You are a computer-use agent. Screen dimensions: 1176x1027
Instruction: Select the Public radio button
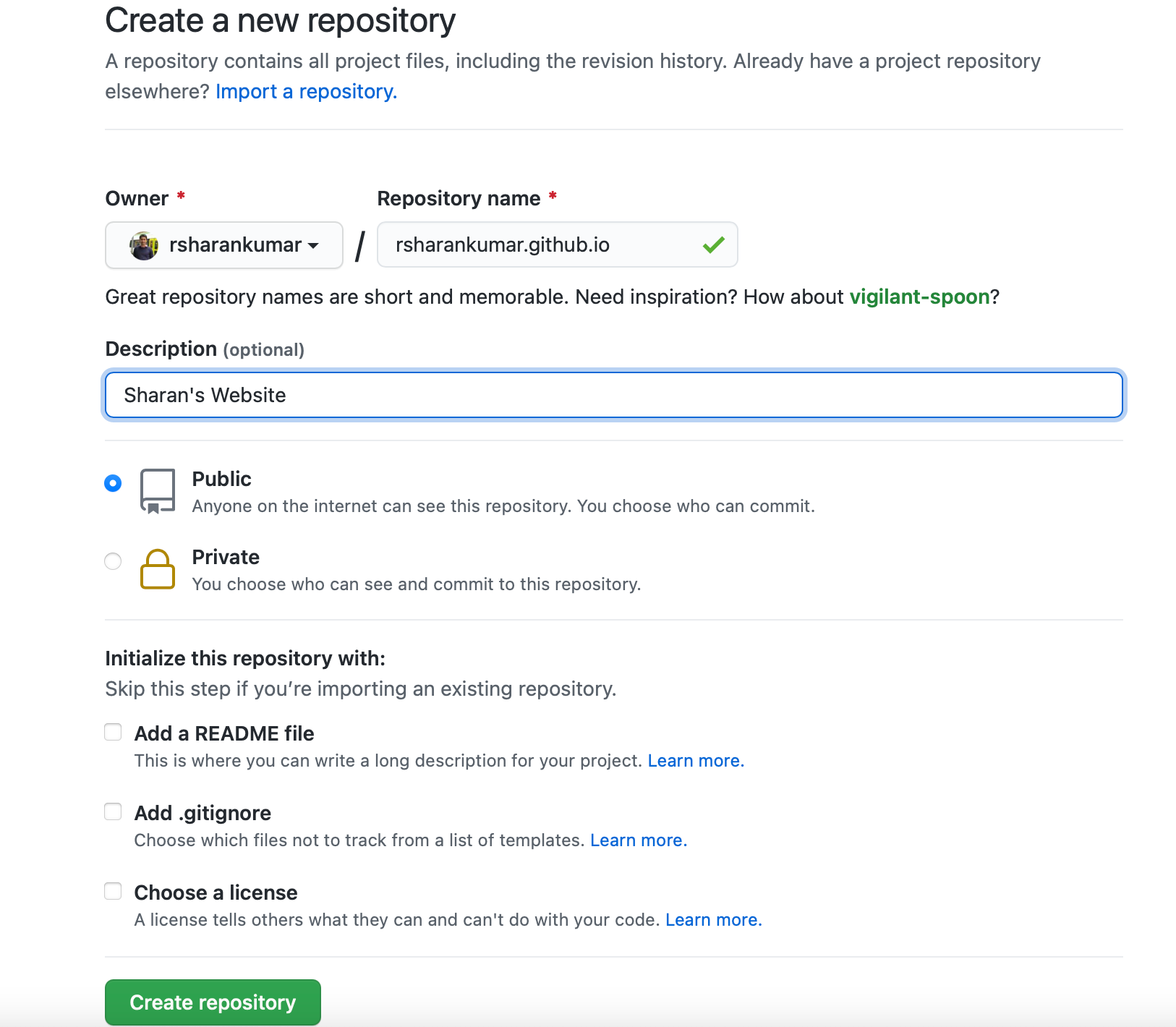pos(113,483)
